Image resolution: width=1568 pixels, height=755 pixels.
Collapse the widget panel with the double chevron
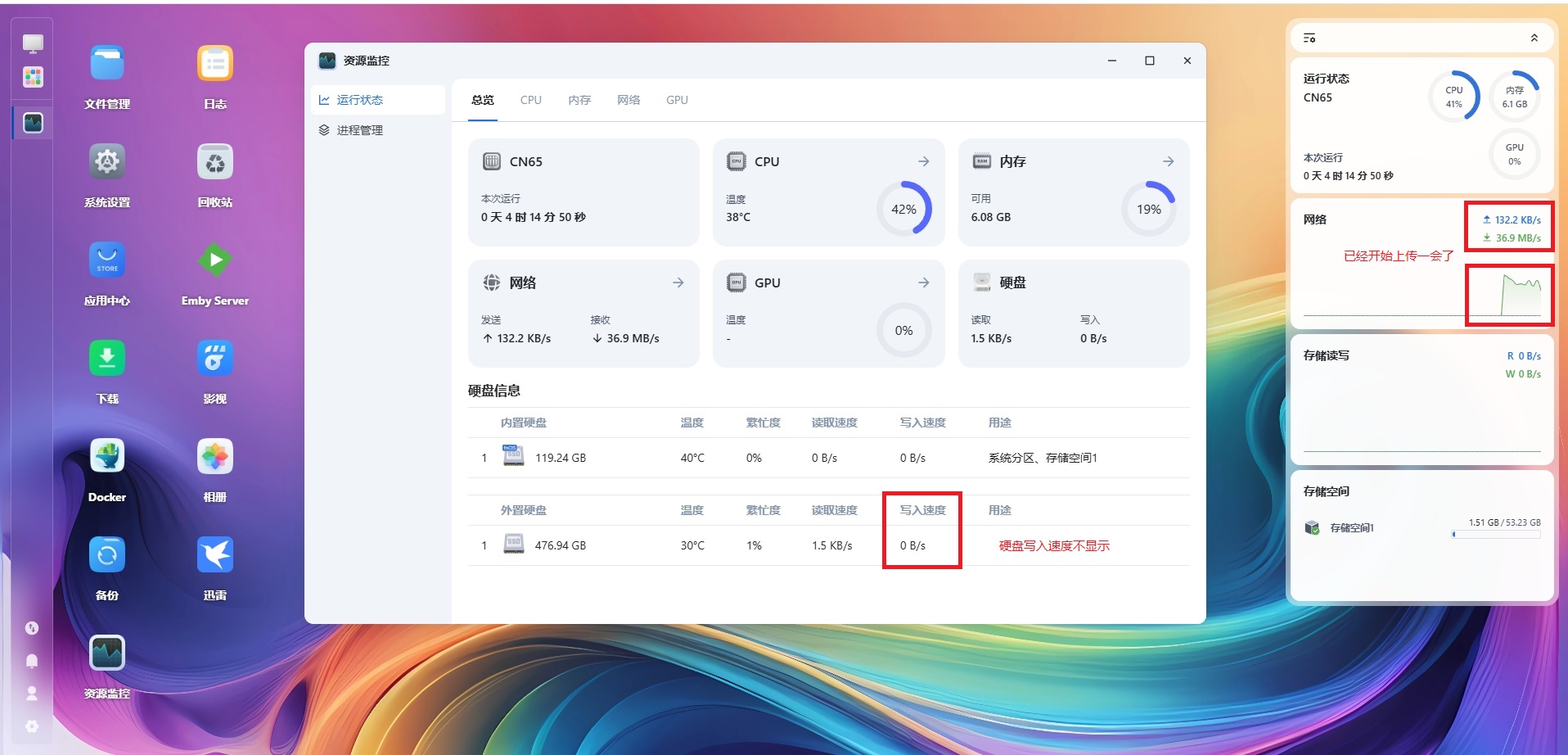pyautogui.click(x=1534, y=38)
